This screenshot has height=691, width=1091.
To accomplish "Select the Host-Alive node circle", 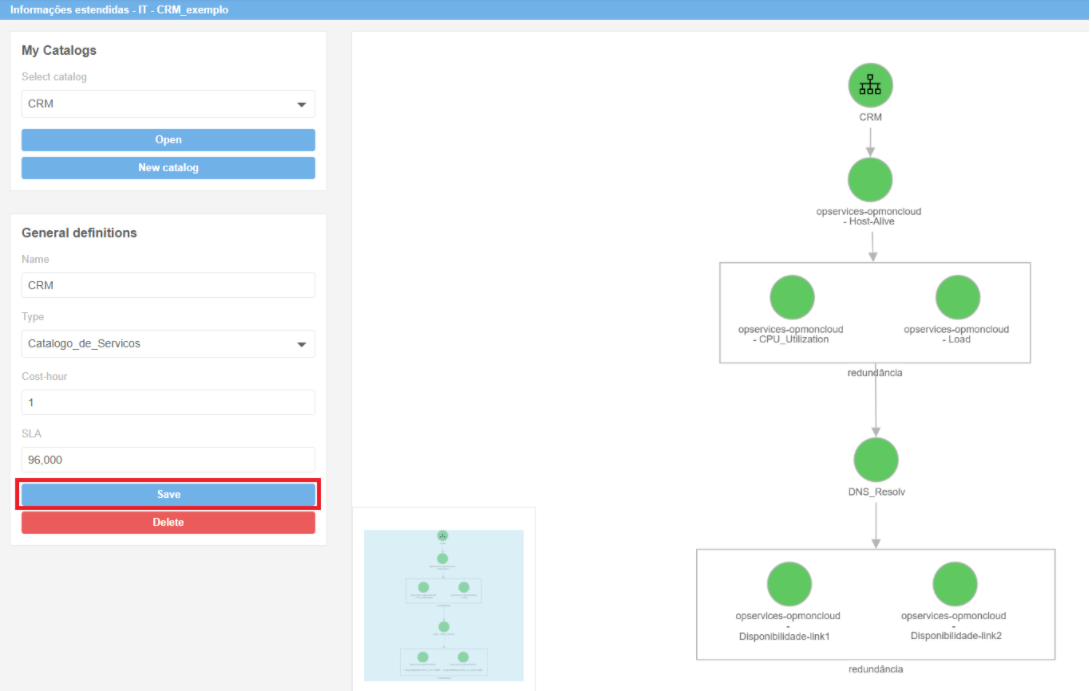I will [870, 180].
